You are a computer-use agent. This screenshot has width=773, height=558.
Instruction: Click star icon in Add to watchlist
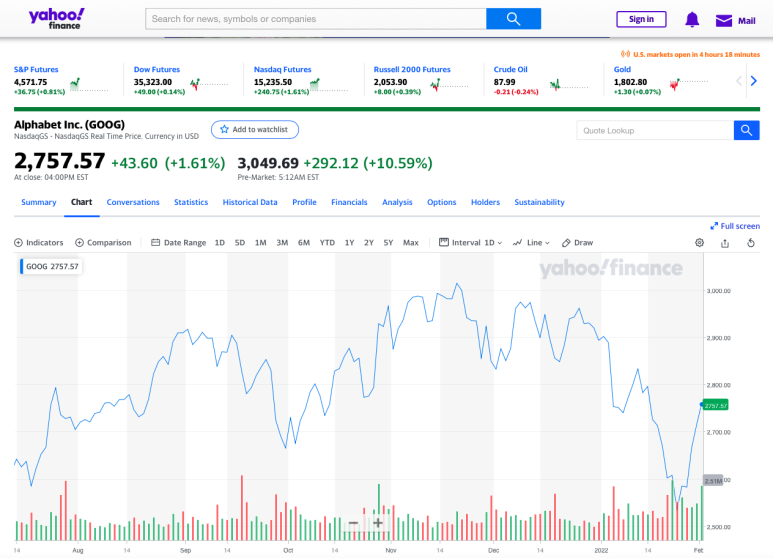(x=224, y=129)
